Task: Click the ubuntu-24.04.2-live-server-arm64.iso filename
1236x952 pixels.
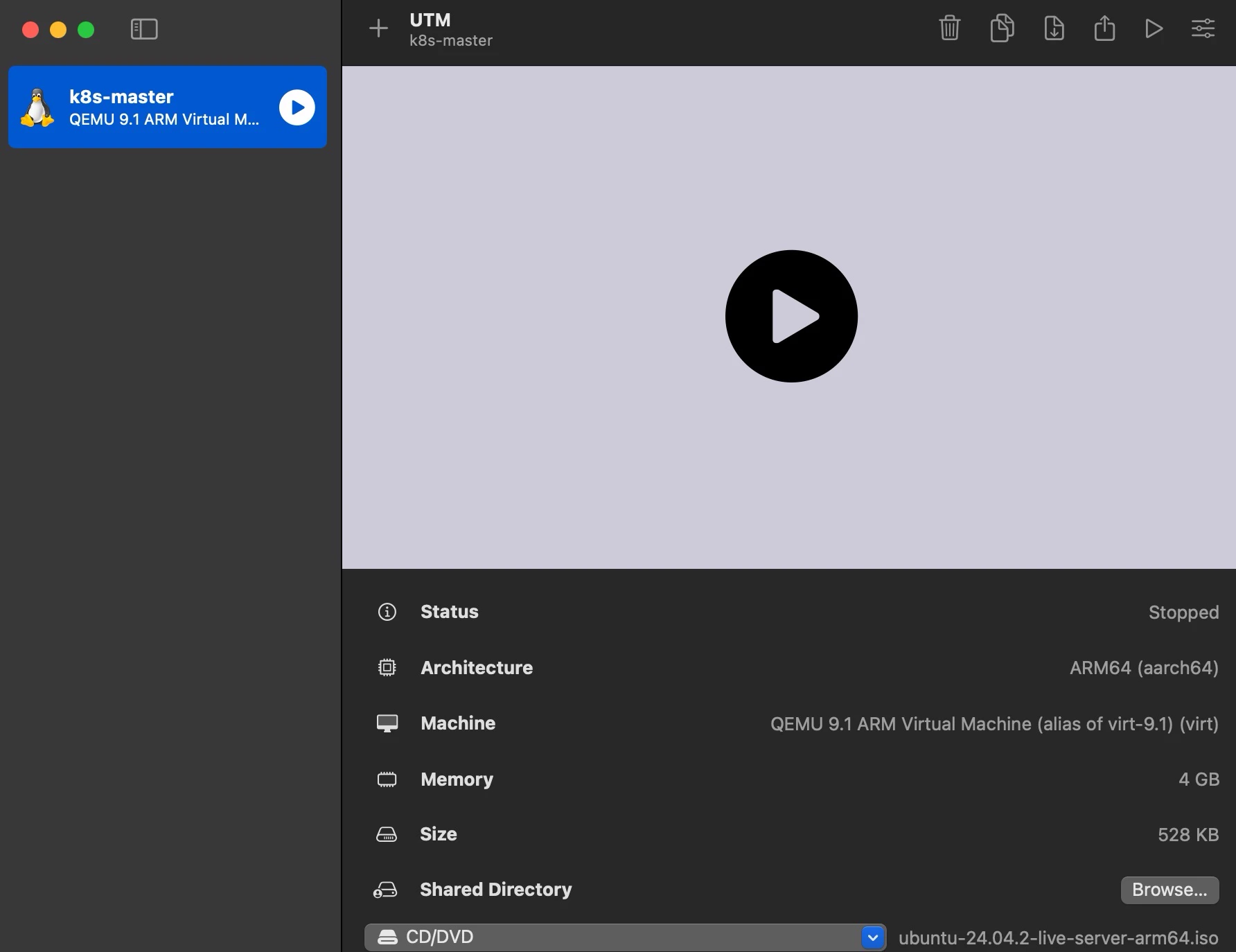Action: coord(1058,938)
